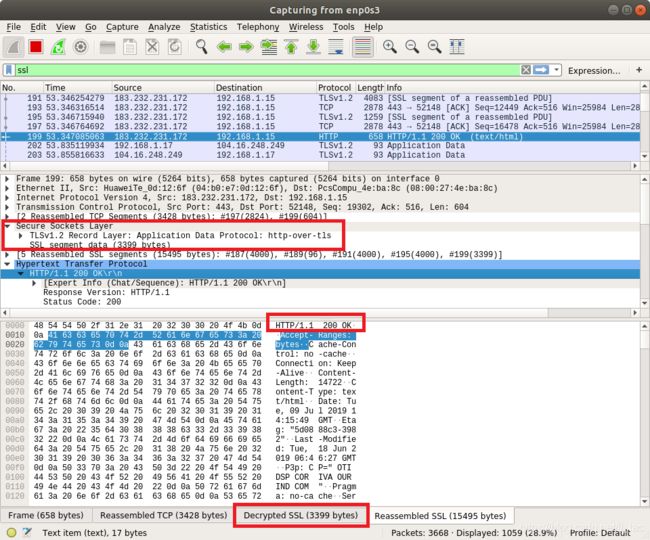Open the Edit menu
Screen dimensions: 650x540
[38, 27]
